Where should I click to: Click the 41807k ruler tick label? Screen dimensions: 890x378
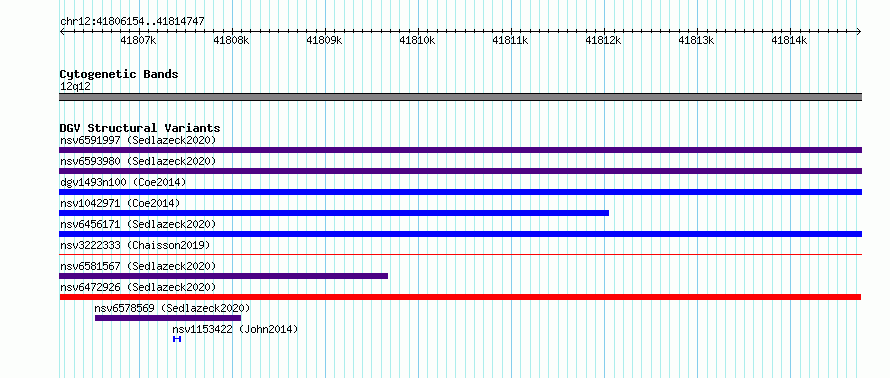pos(138,40)
